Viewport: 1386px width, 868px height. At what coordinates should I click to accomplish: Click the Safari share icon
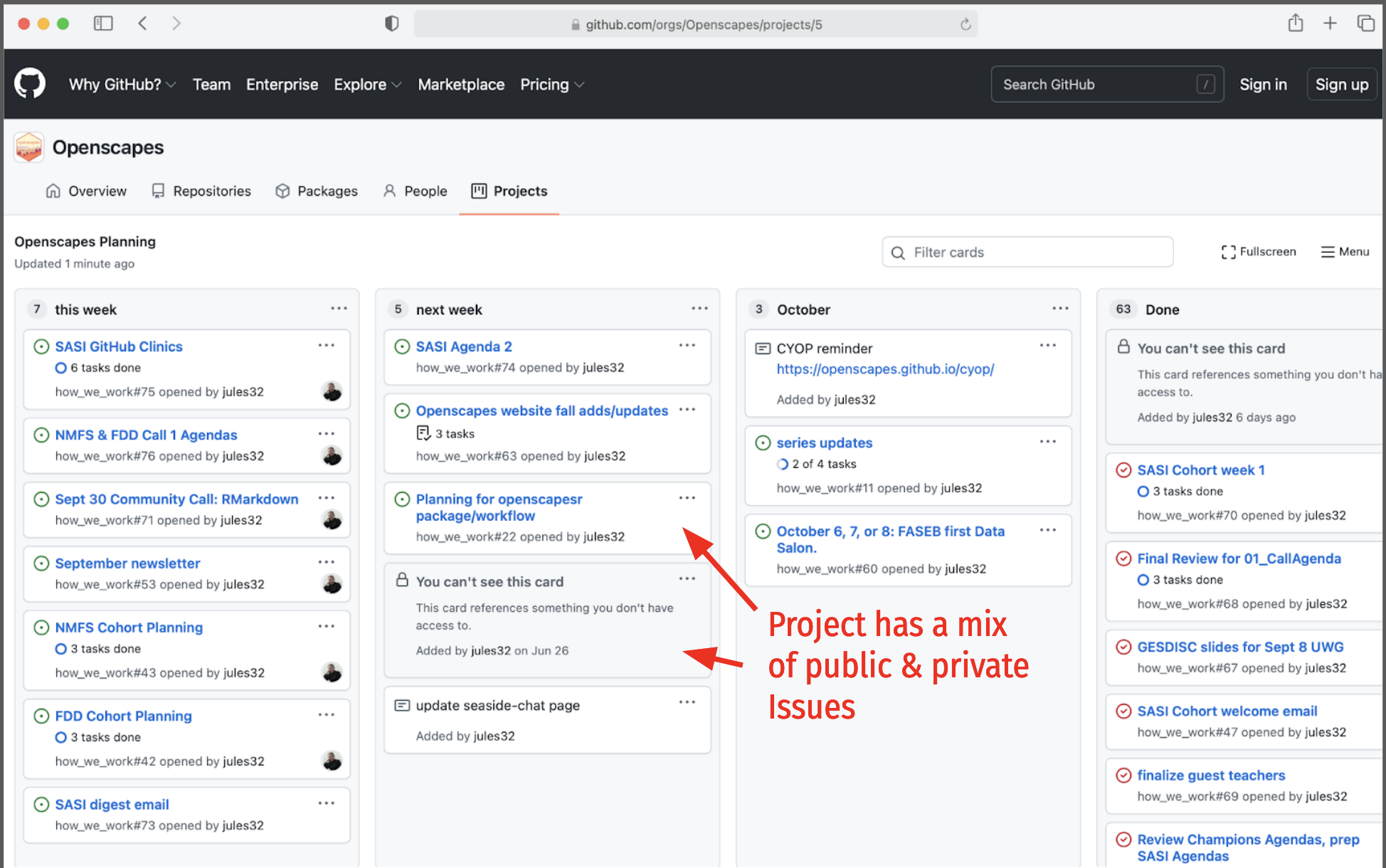click(1295, 23)
